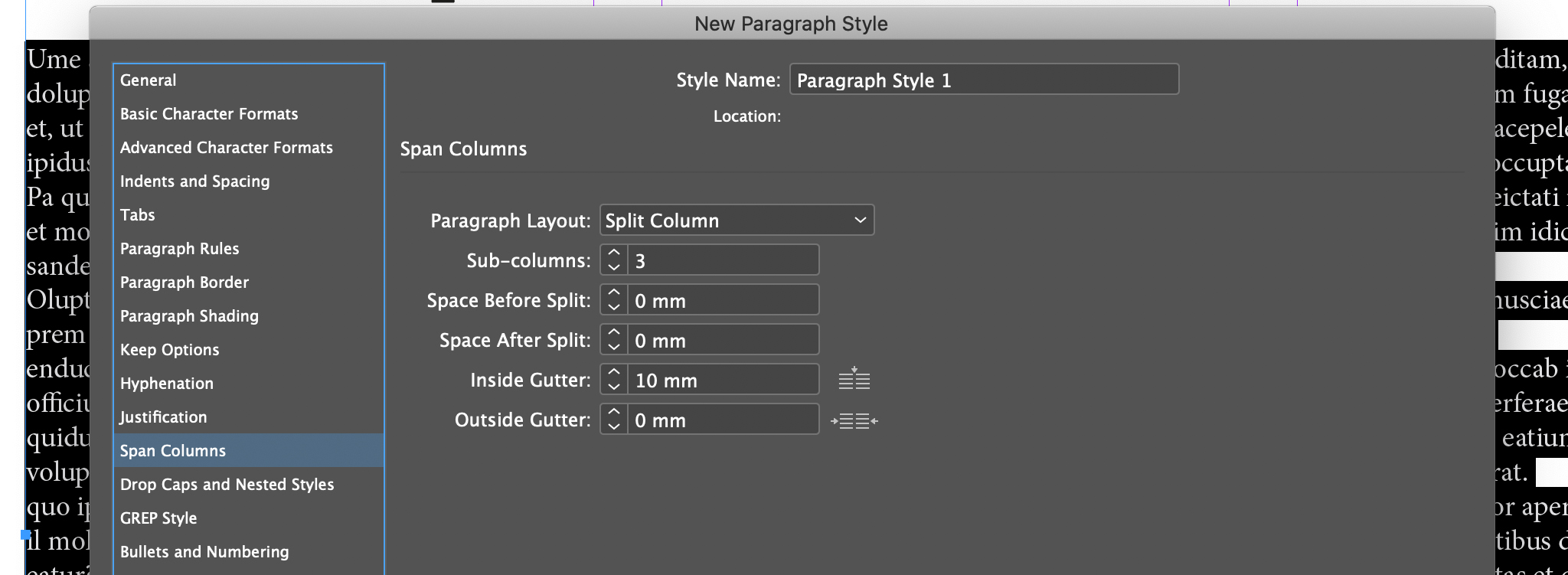Select the Hyphenation category
Screen dimensions: 1568x575
pyautogui.click(x=166, y=384)
